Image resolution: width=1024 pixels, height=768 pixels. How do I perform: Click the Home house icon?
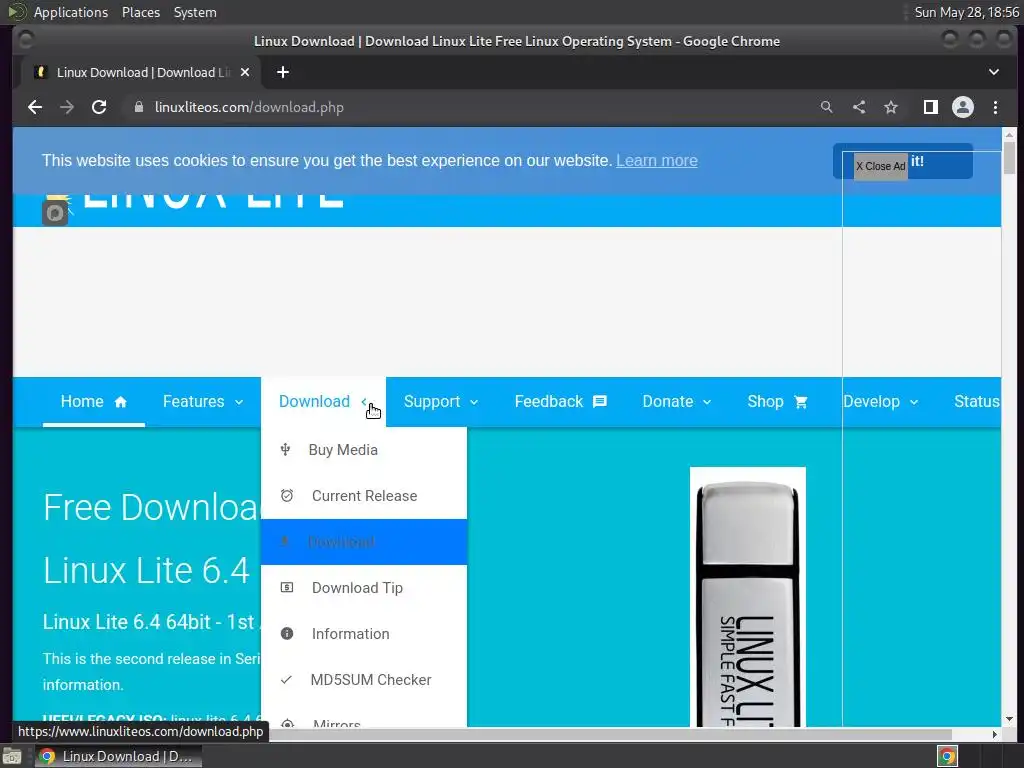tap(121, 402)
